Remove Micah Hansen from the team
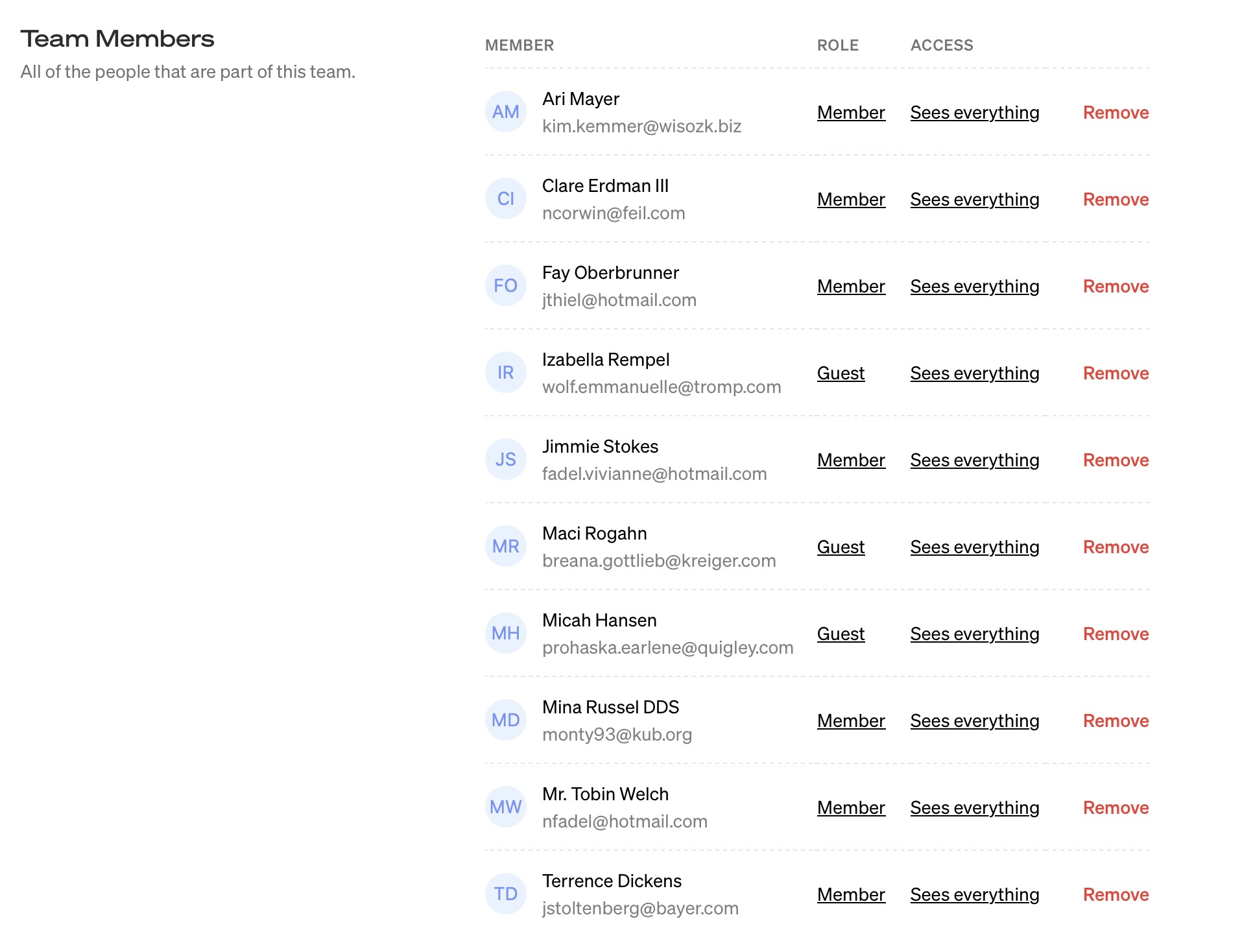This screenshot has width=1253, height=952. point(1116,634)
